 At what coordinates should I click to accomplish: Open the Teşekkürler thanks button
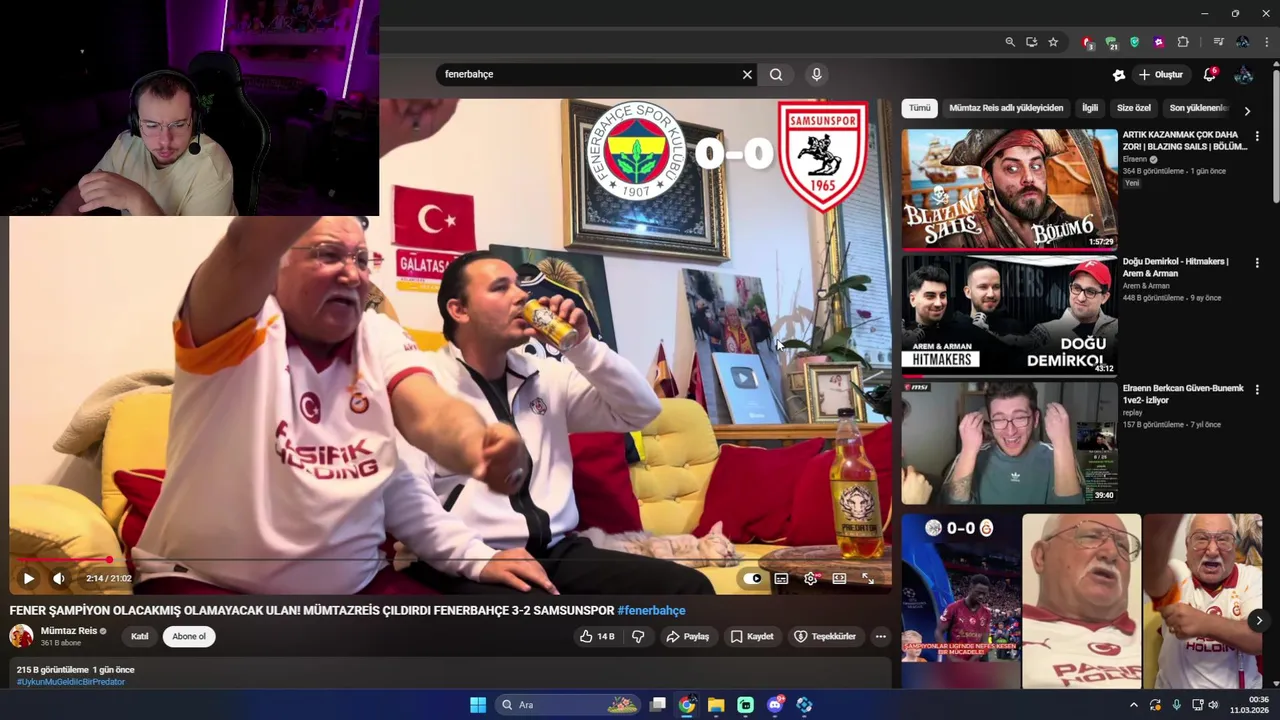pyautogui.click(x=825, y=636)
